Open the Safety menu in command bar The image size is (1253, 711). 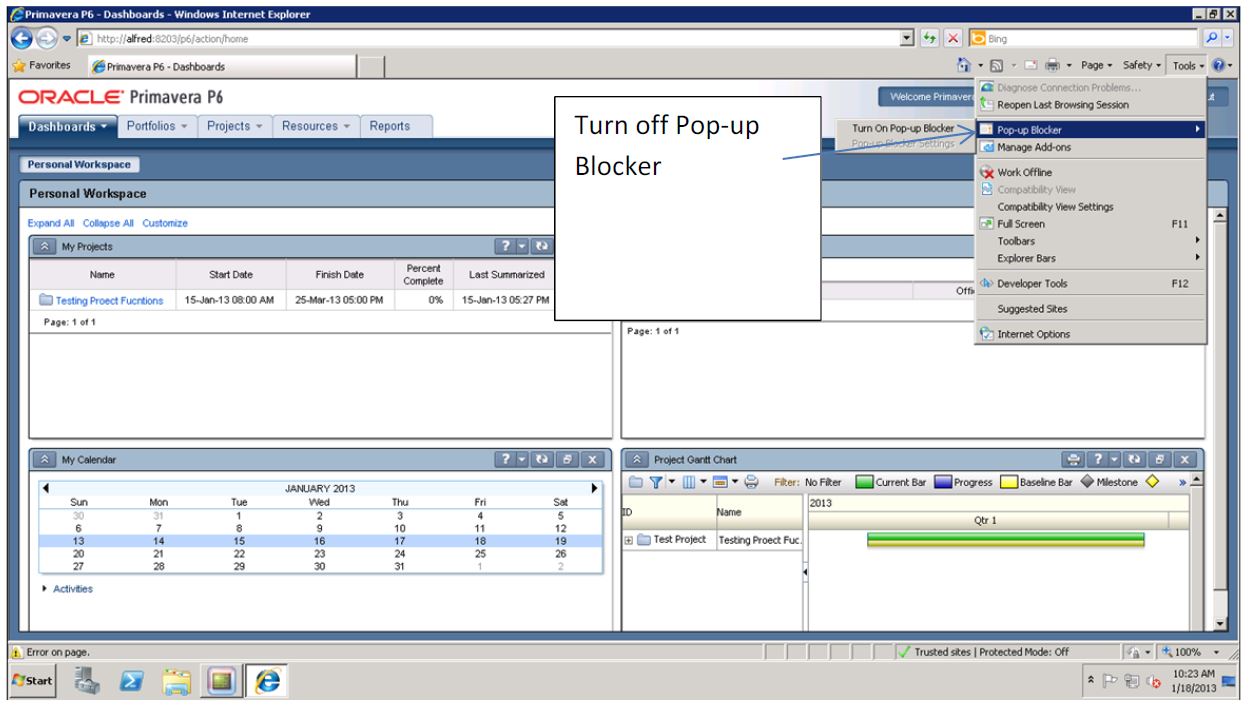click(x=1143, y=66)
